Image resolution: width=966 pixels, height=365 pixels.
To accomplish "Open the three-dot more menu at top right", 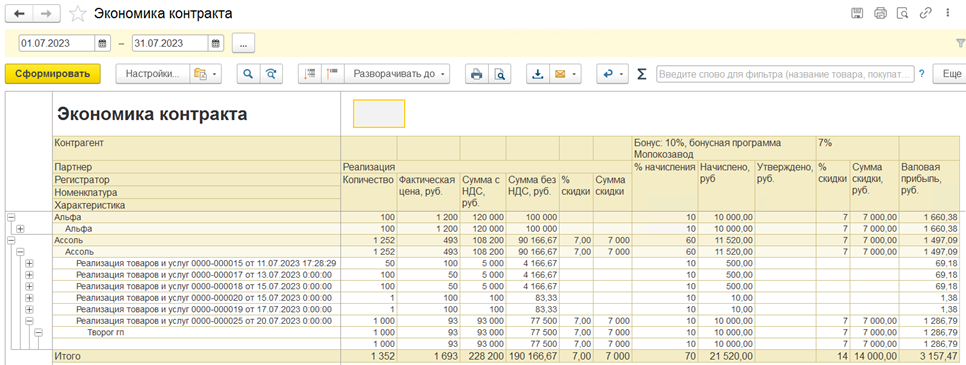I will point(947,13).
